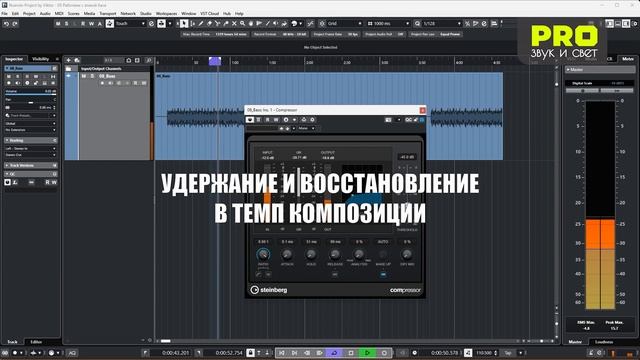Select the Range Selection tool

192,24
